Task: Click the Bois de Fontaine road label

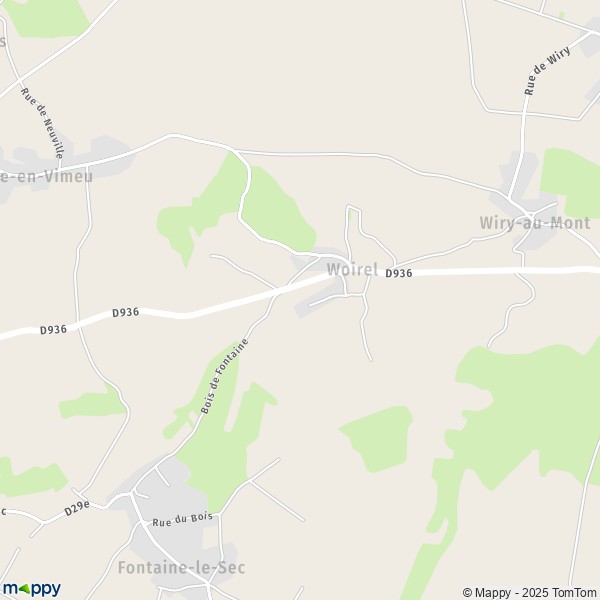Action: click(x=225, y=376)
